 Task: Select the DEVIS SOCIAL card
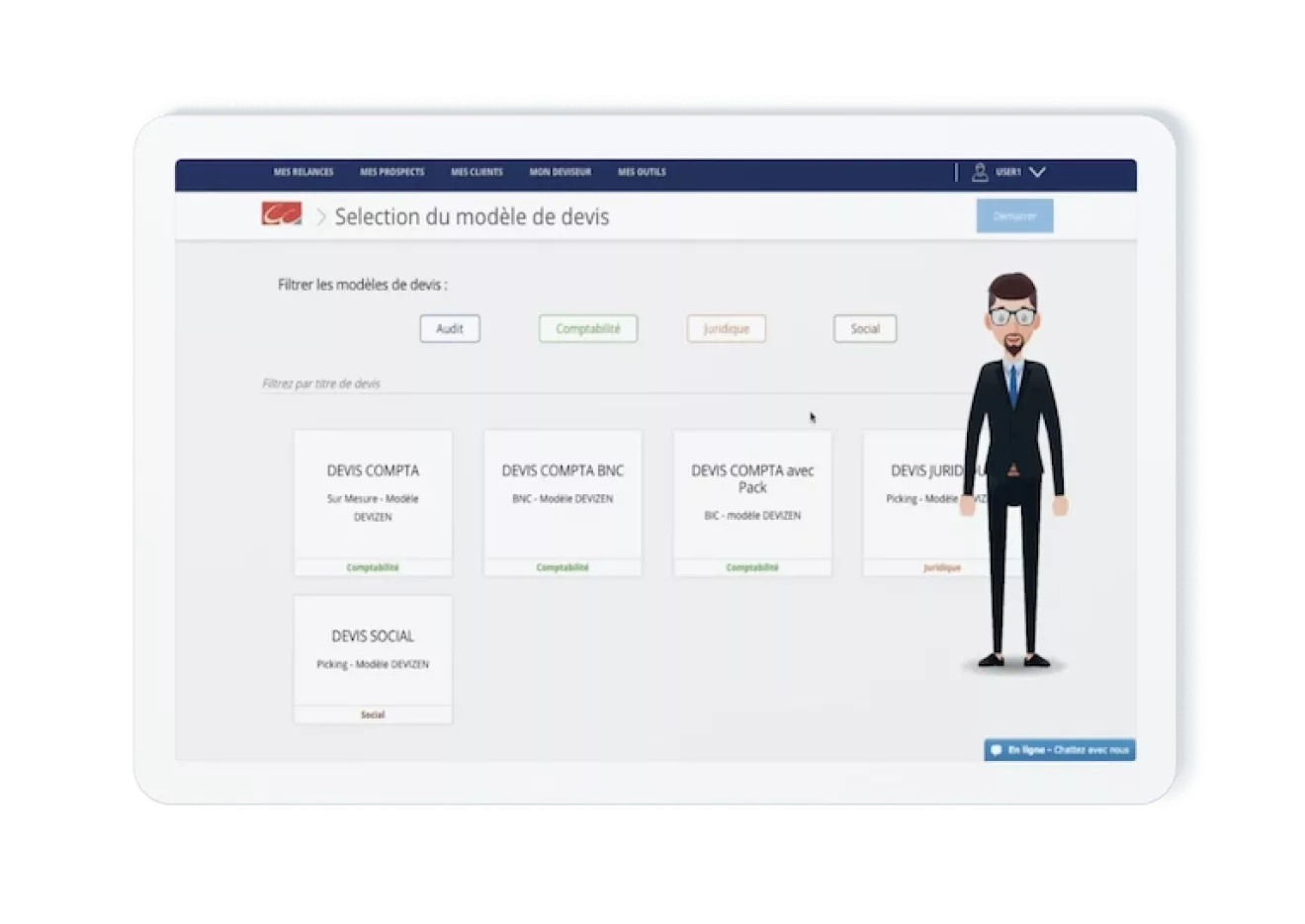373,659
